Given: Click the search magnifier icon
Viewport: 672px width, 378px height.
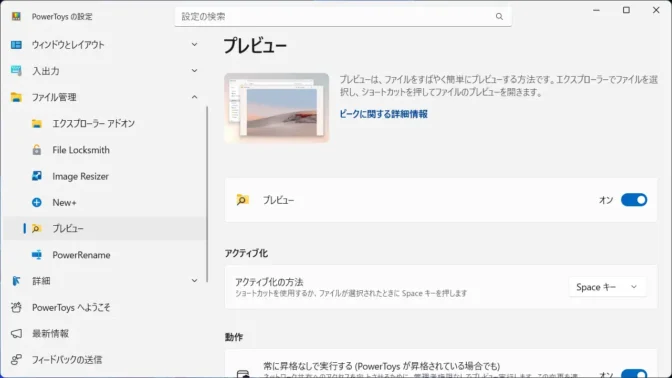Looking at the screenshot, I should [499, 16].
